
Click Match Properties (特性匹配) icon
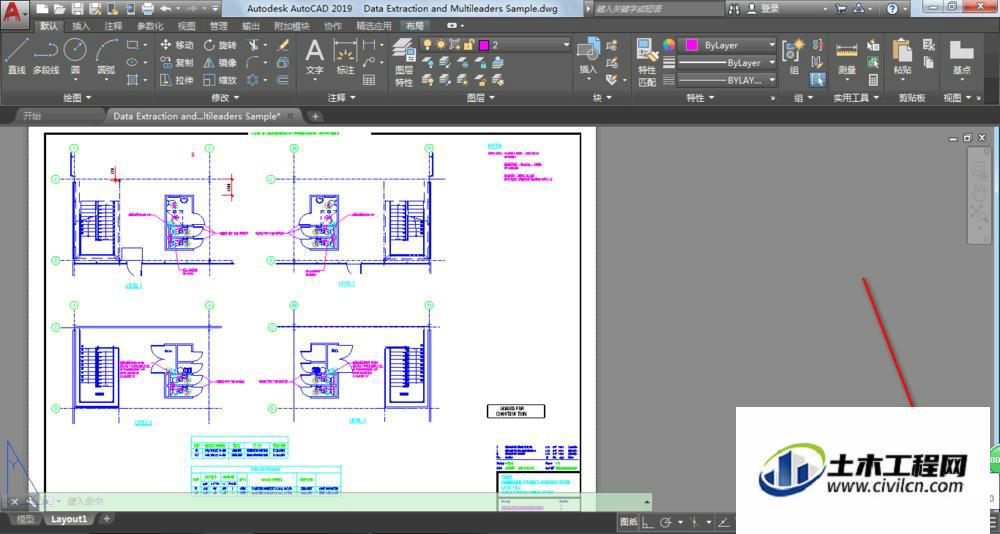click(647, 63)
